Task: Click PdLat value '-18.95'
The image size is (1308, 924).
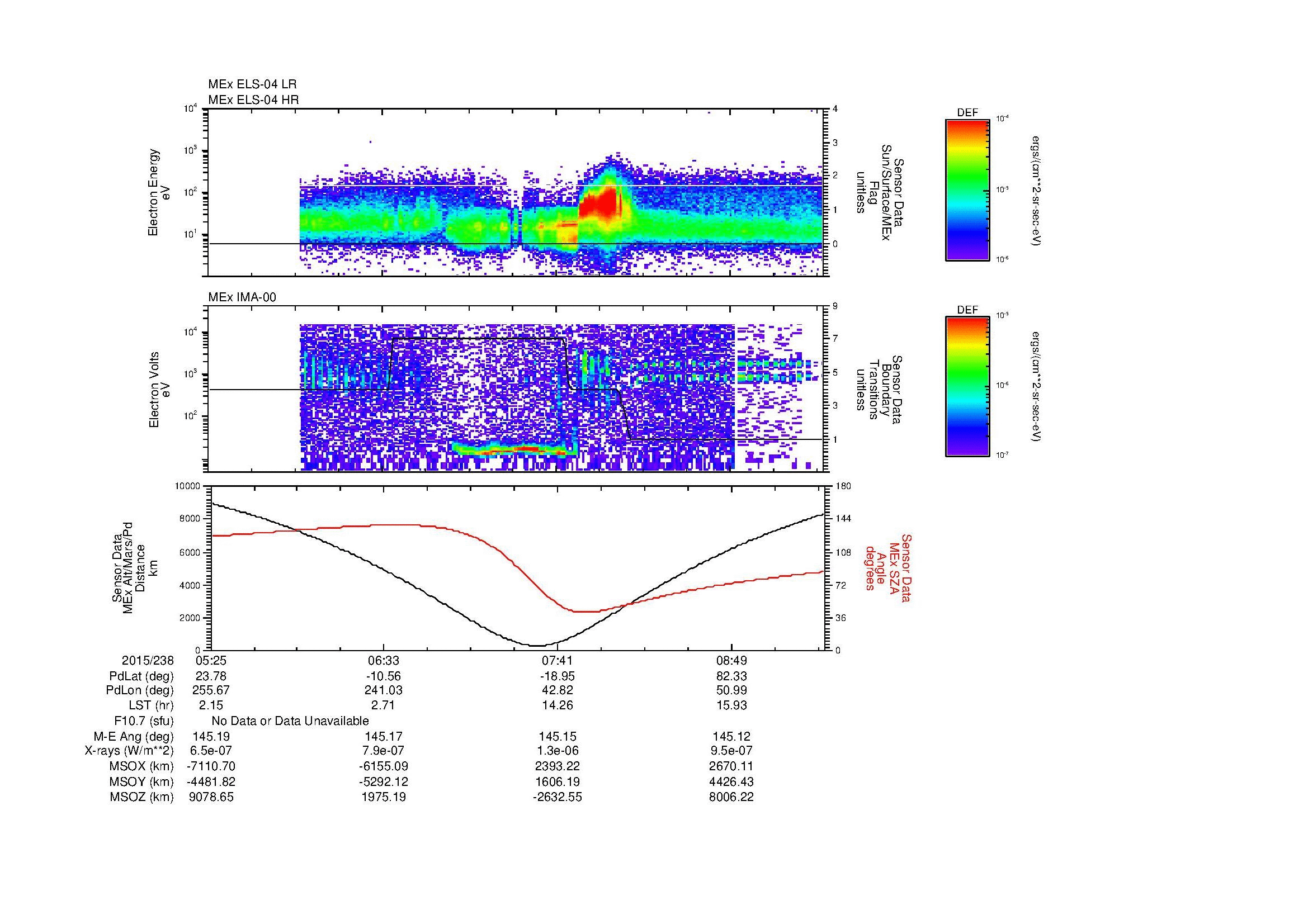Action: [557, 676]
